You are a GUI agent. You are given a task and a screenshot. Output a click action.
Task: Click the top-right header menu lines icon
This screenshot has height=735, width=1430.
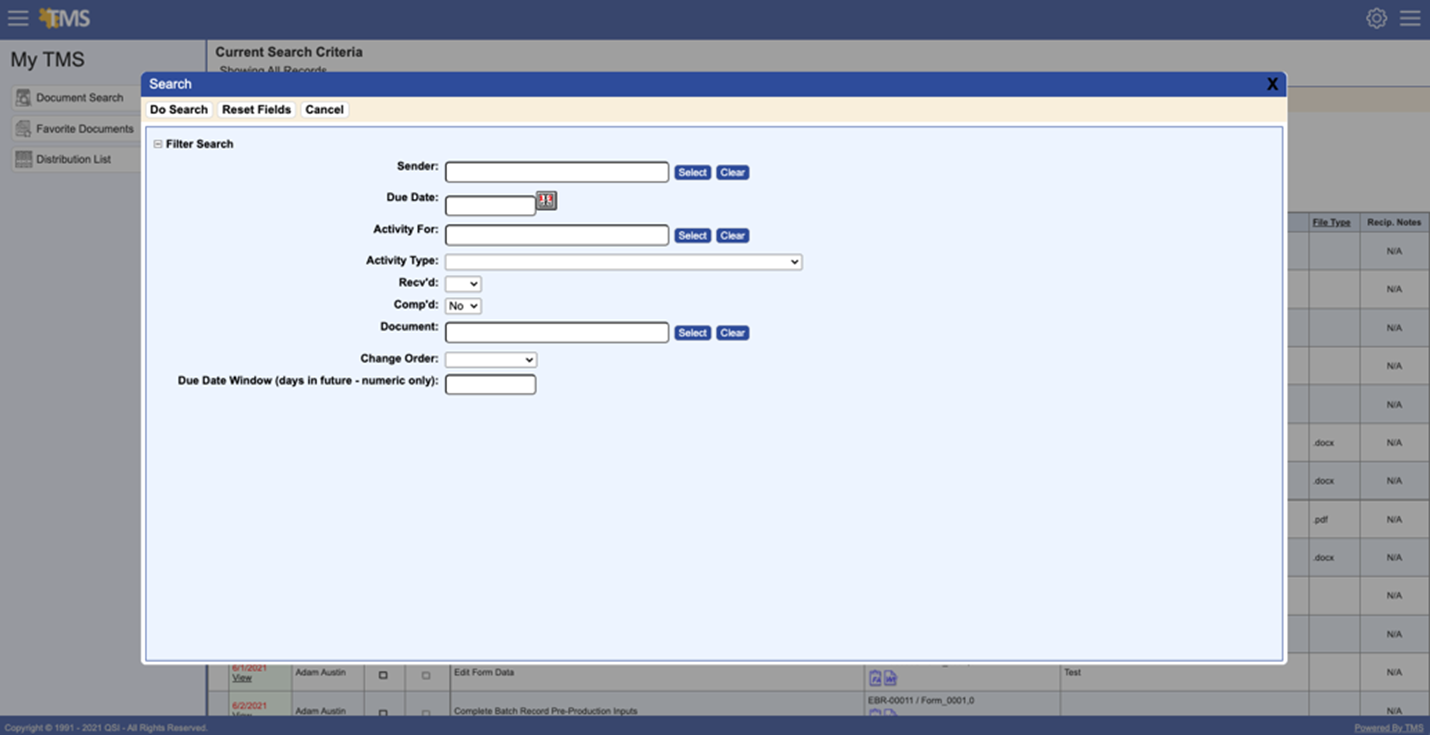point(1410,18)
